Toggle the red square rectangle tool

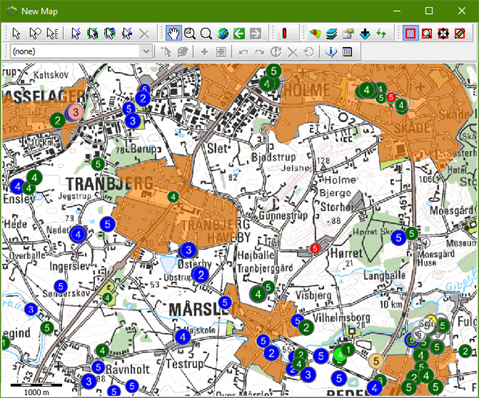(410, 33)
